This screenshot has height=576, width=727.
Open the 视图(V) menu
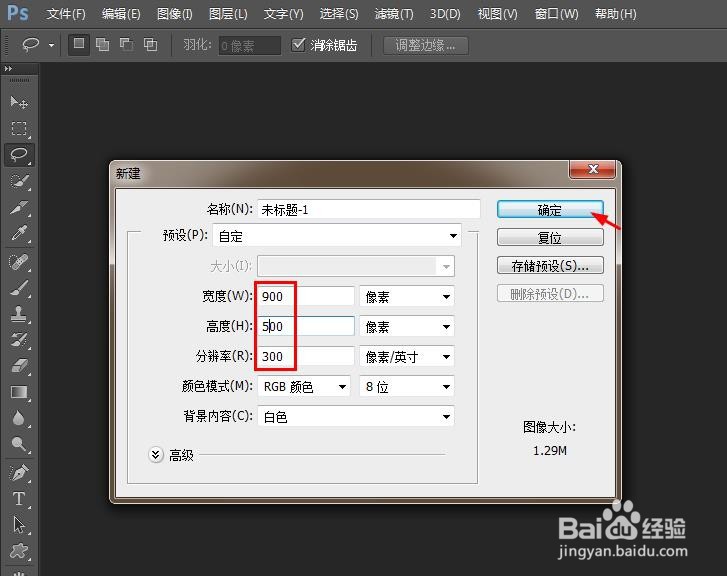click(497, 14)
